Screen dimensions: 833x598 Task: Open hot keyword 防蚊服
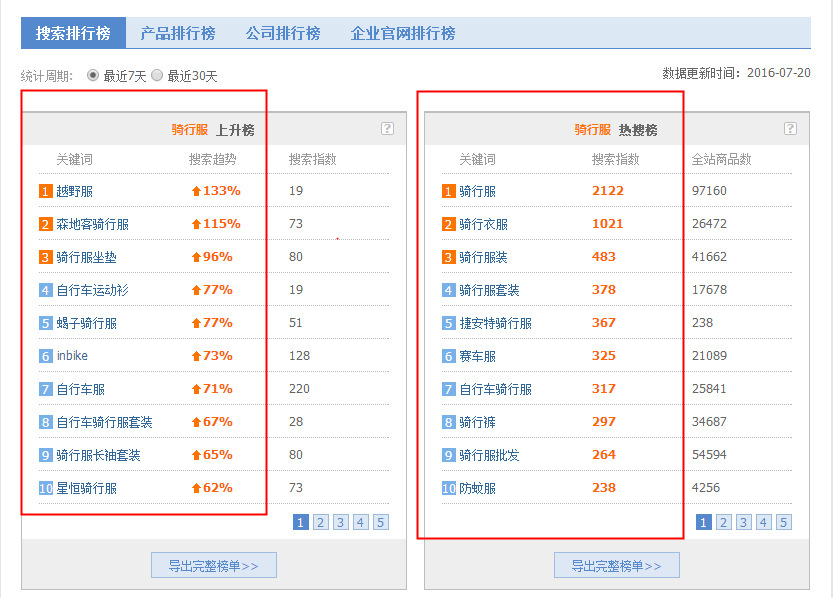click(478, 488)
